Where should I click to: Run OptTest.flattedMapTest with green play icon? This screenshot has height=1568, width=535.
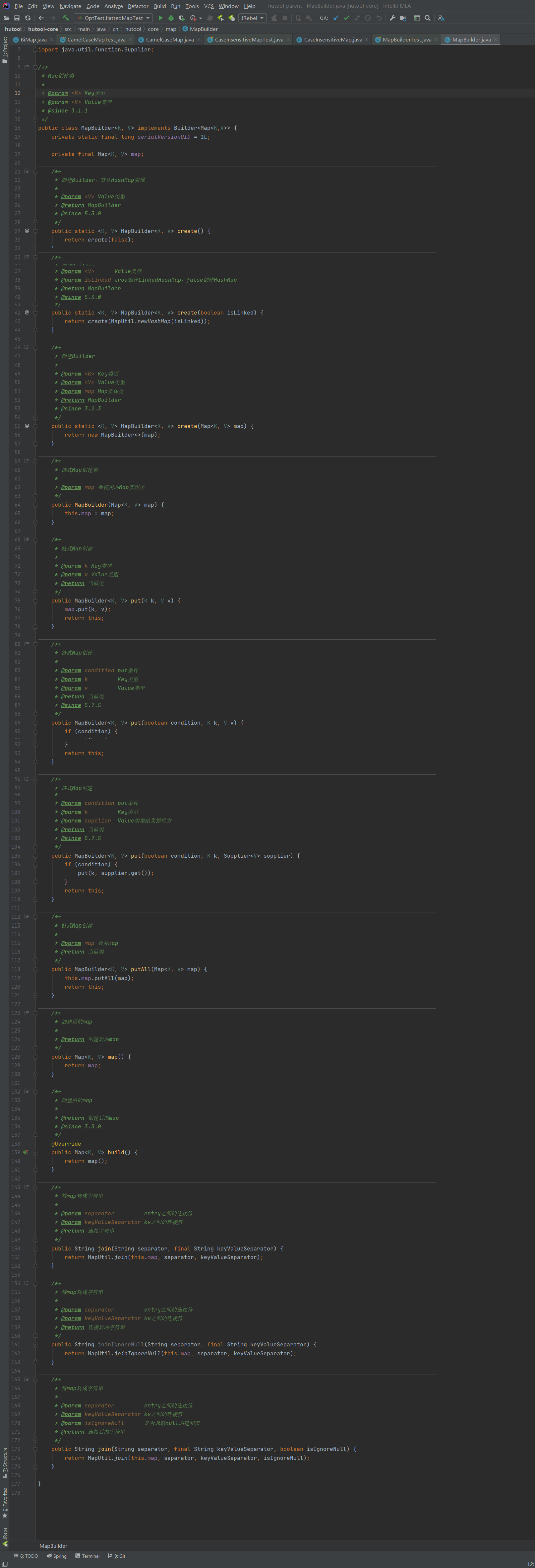click(160, 18)
